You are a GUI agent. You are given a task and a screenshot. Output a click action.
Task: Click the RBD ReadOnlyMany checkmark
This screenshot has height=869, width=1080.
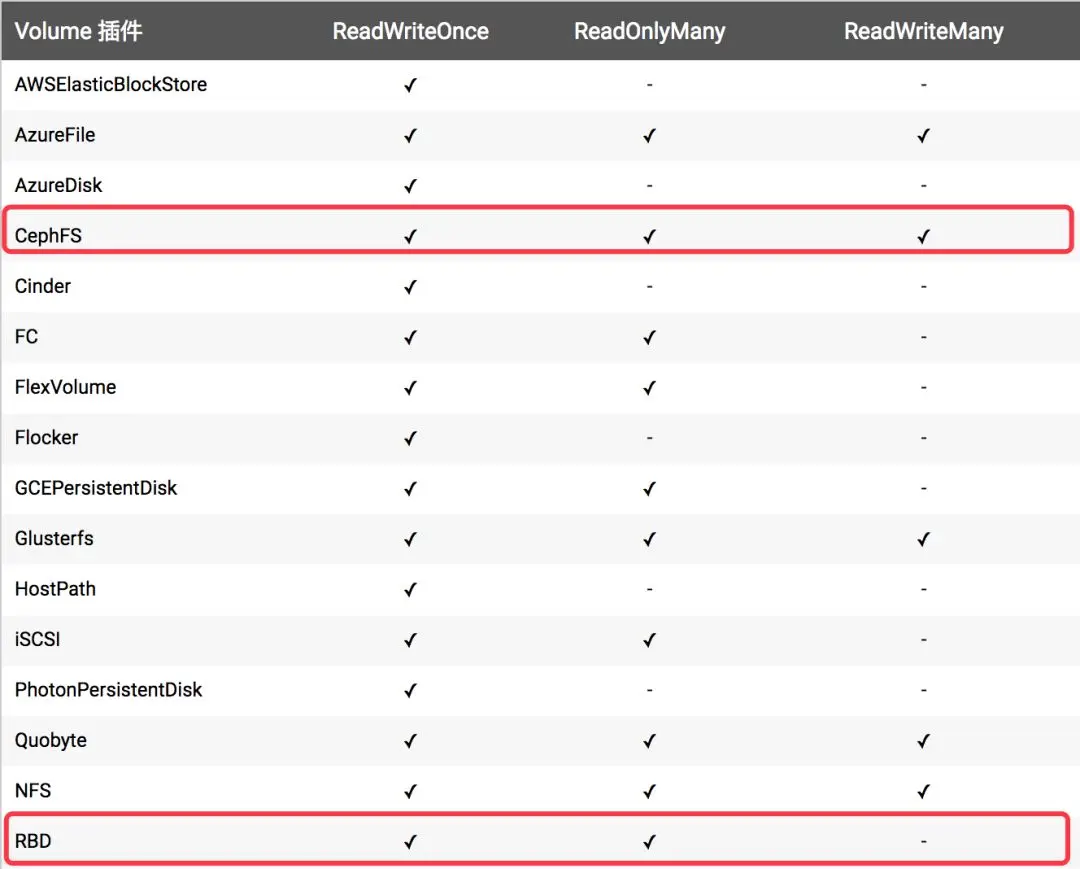(650, 842)
